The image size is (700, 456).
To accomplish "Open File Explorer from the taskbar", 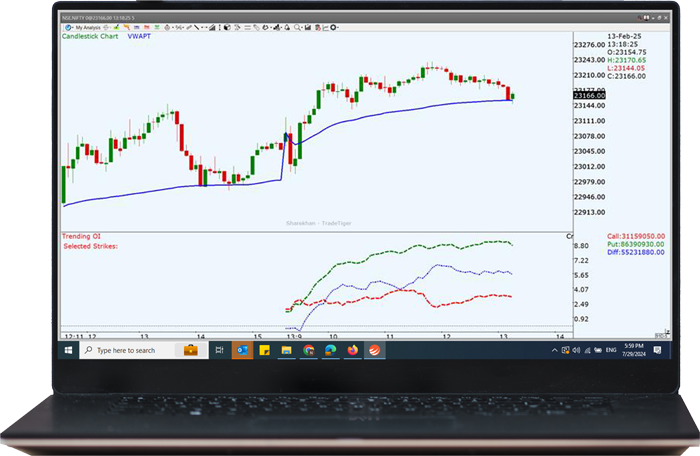I will pyautogui.click(x=286, y=351).
